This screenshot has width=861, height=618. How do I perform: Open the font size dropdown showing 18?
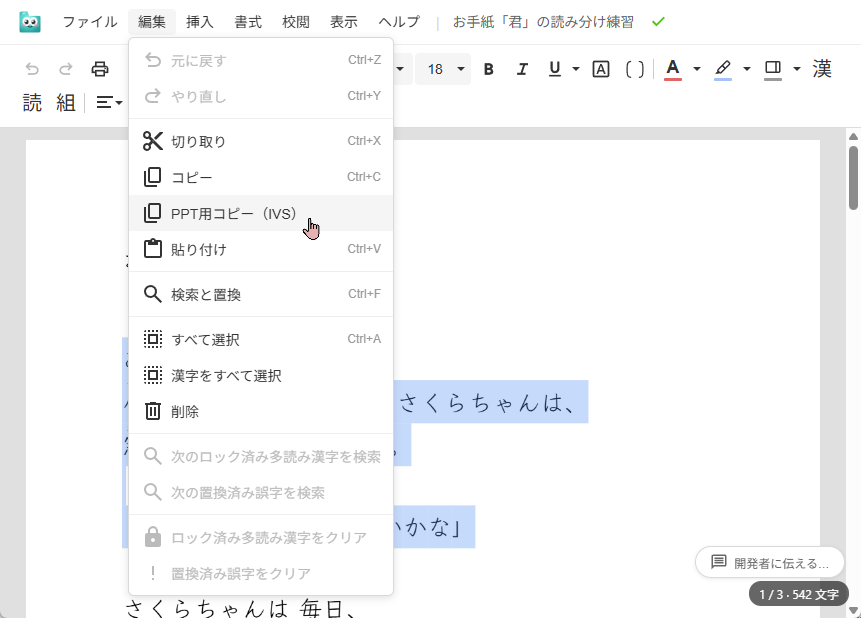coord(443,69)
